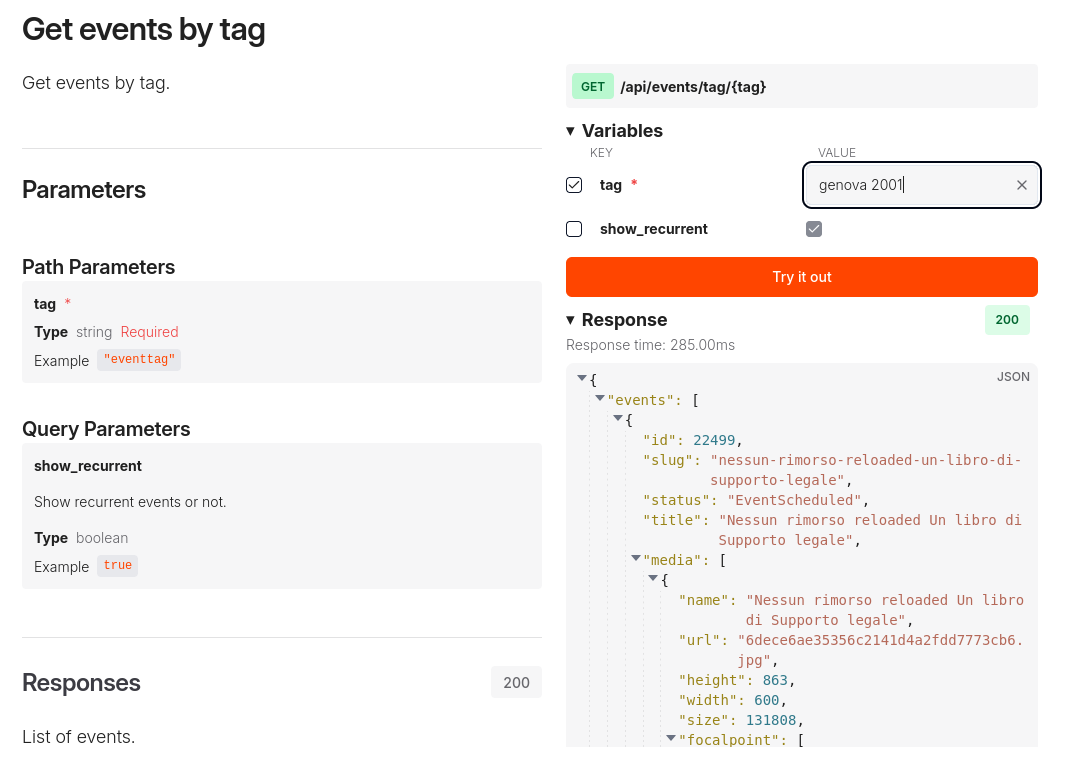Toggle the show_recurrent value checkbox

click(x=813, y=229)
